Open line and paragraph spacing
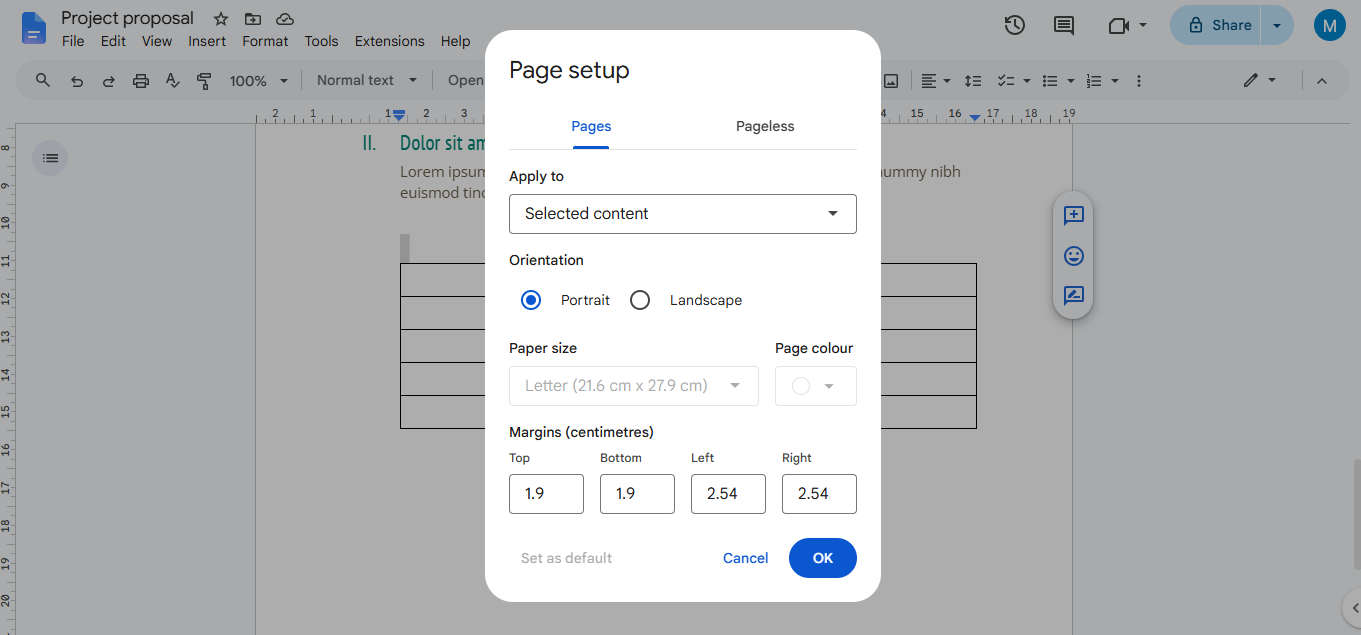 972,81
